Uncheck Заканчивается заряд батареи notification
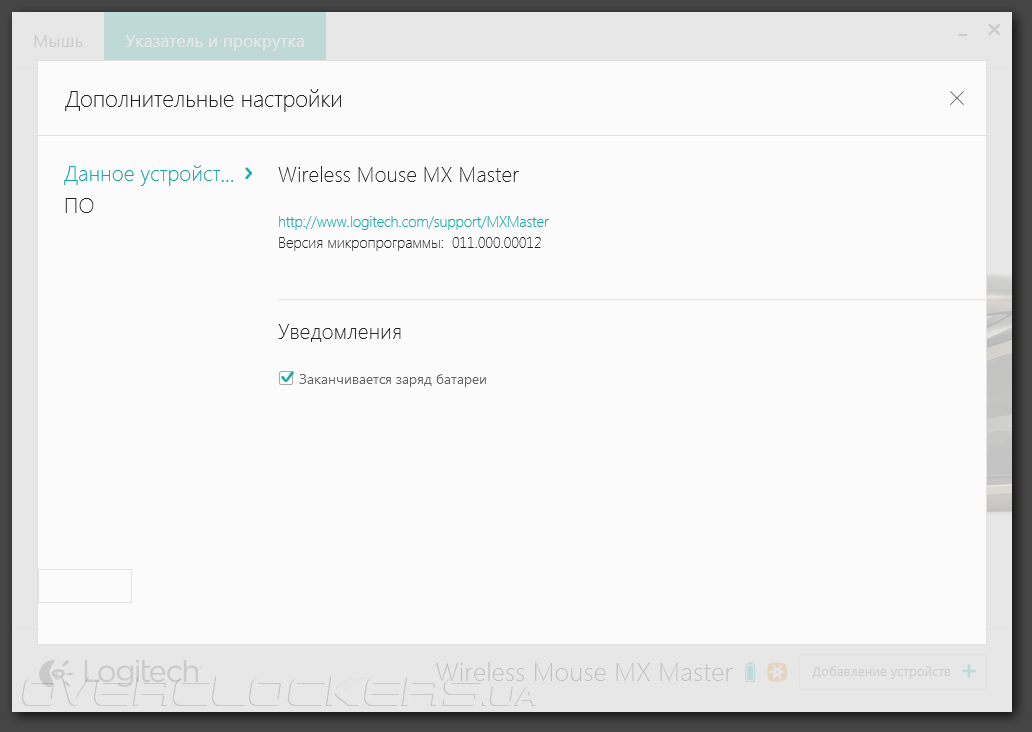 click(286, 379)
